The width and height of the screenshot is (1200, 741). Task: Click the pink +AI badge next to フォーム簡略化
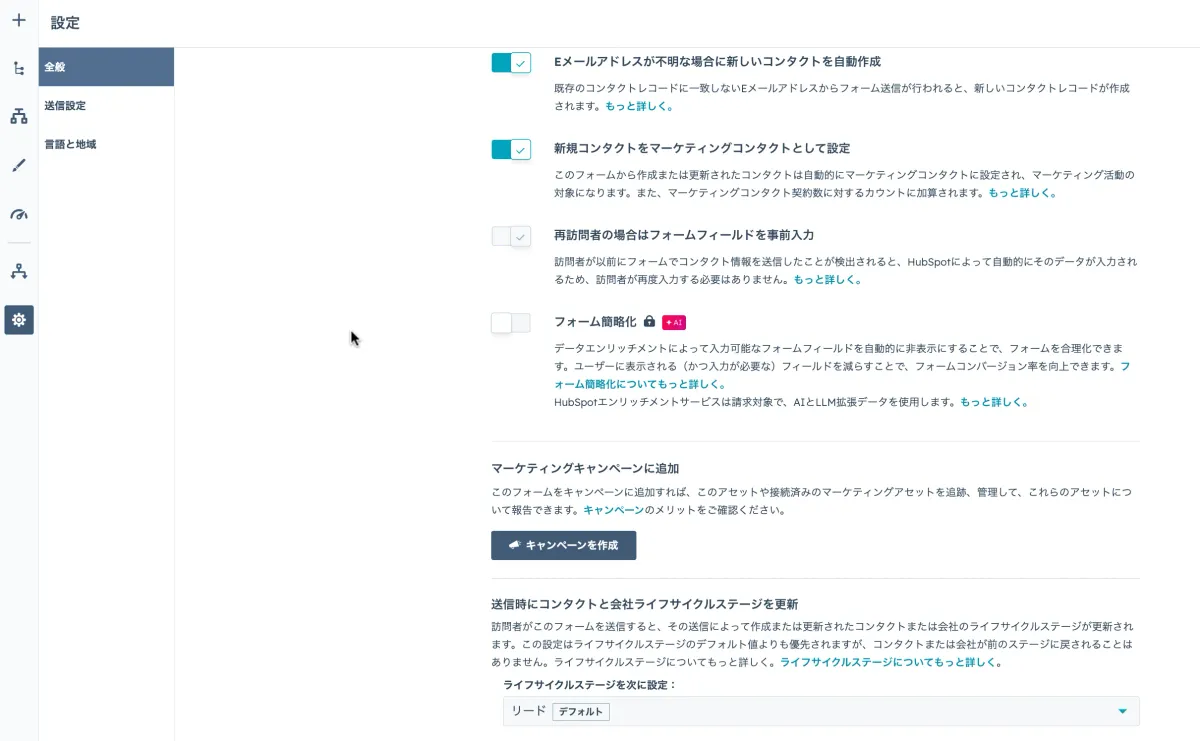672,322
